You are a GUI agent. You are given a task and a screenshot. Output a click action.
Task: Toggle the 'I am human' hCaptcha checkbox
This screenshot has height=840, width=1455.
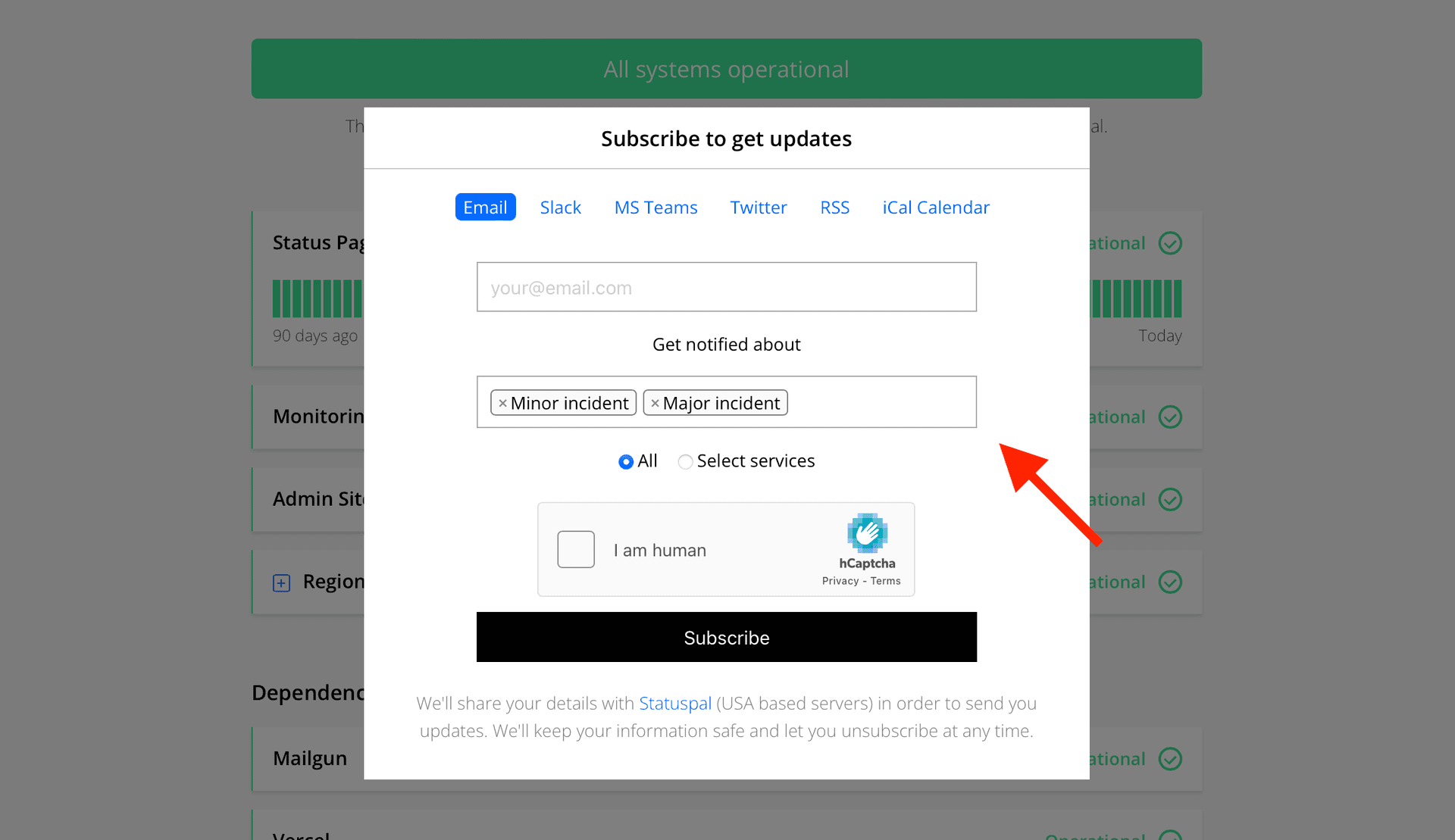click(577, 549)
